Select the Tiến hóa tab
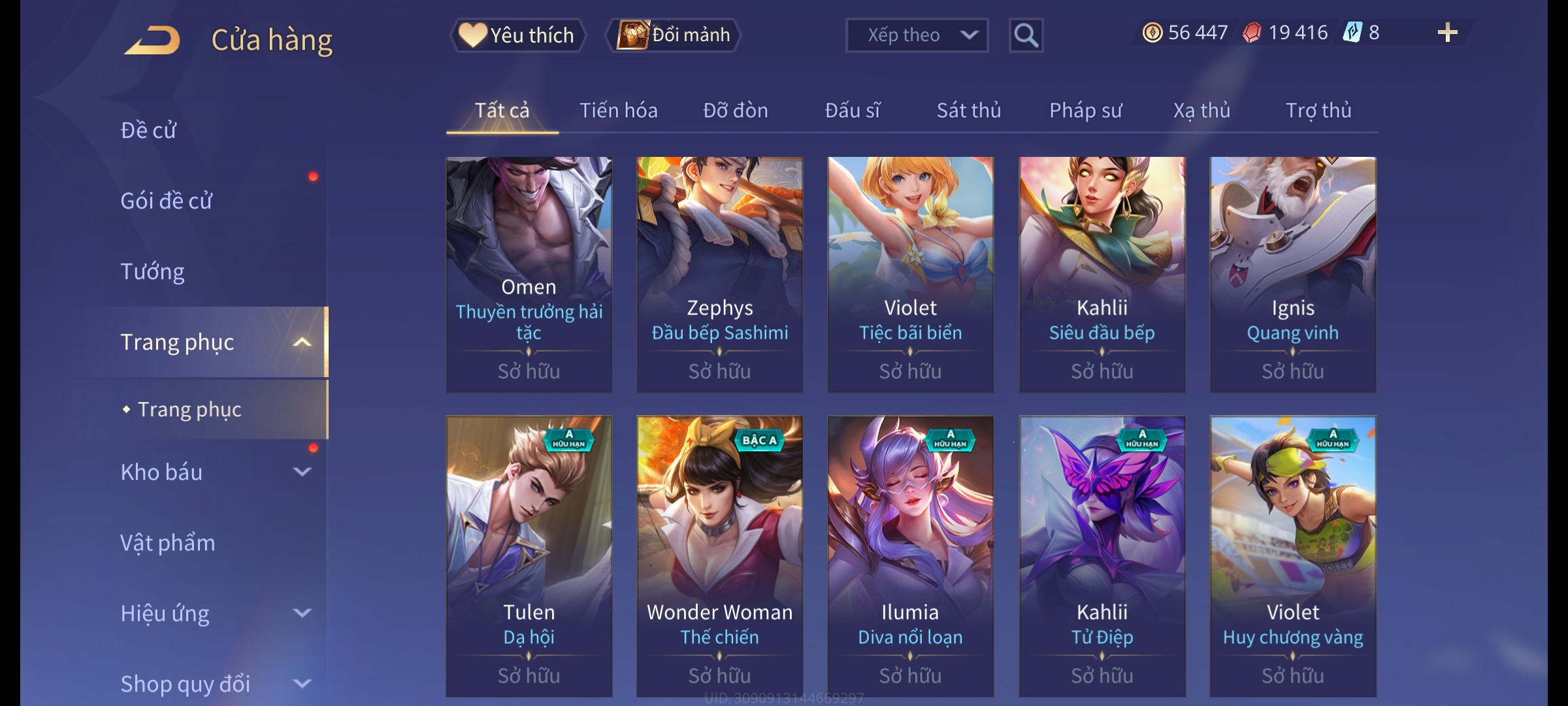The height and width of the screenshot is (706, 1568). coord(618,110)
